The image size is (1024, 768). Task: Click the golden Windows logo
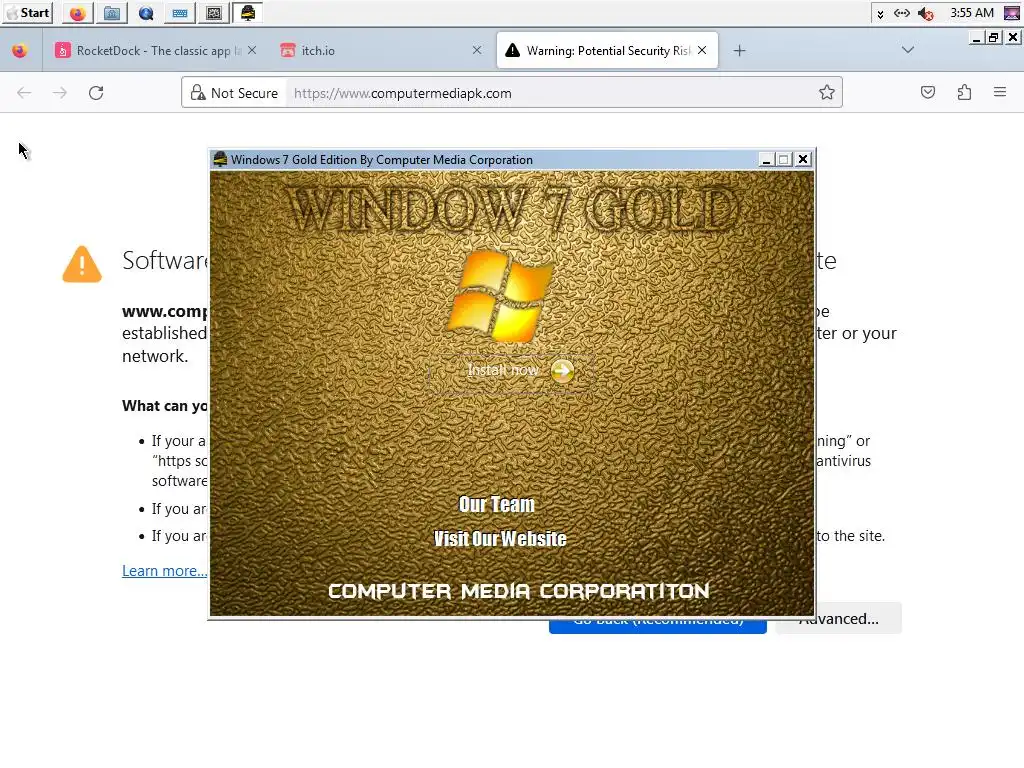(x=500, y=296)
